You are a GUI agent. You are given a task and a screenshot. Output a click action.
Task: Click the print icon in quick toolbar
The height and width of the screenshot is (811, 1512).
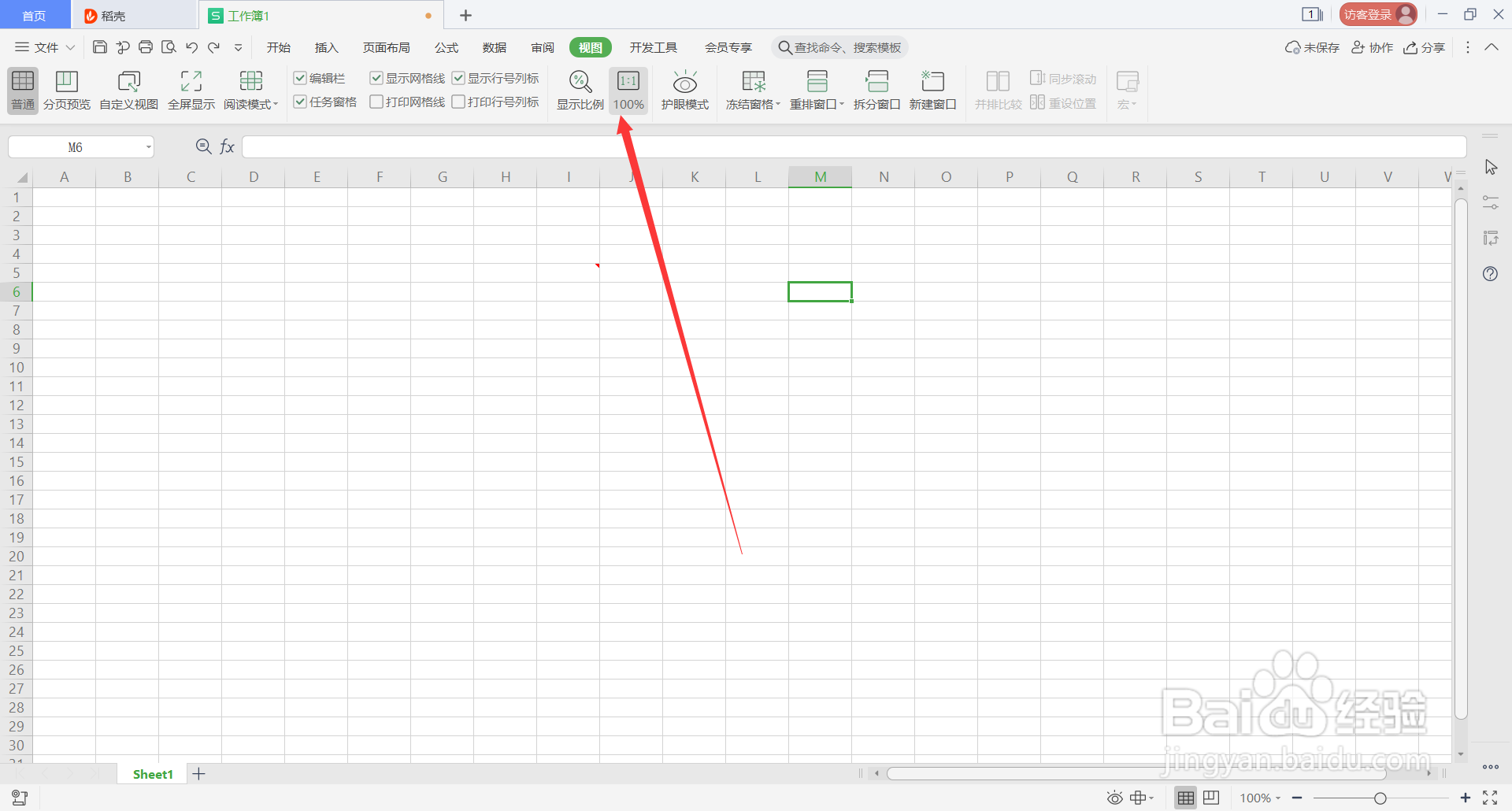[146, 47]
